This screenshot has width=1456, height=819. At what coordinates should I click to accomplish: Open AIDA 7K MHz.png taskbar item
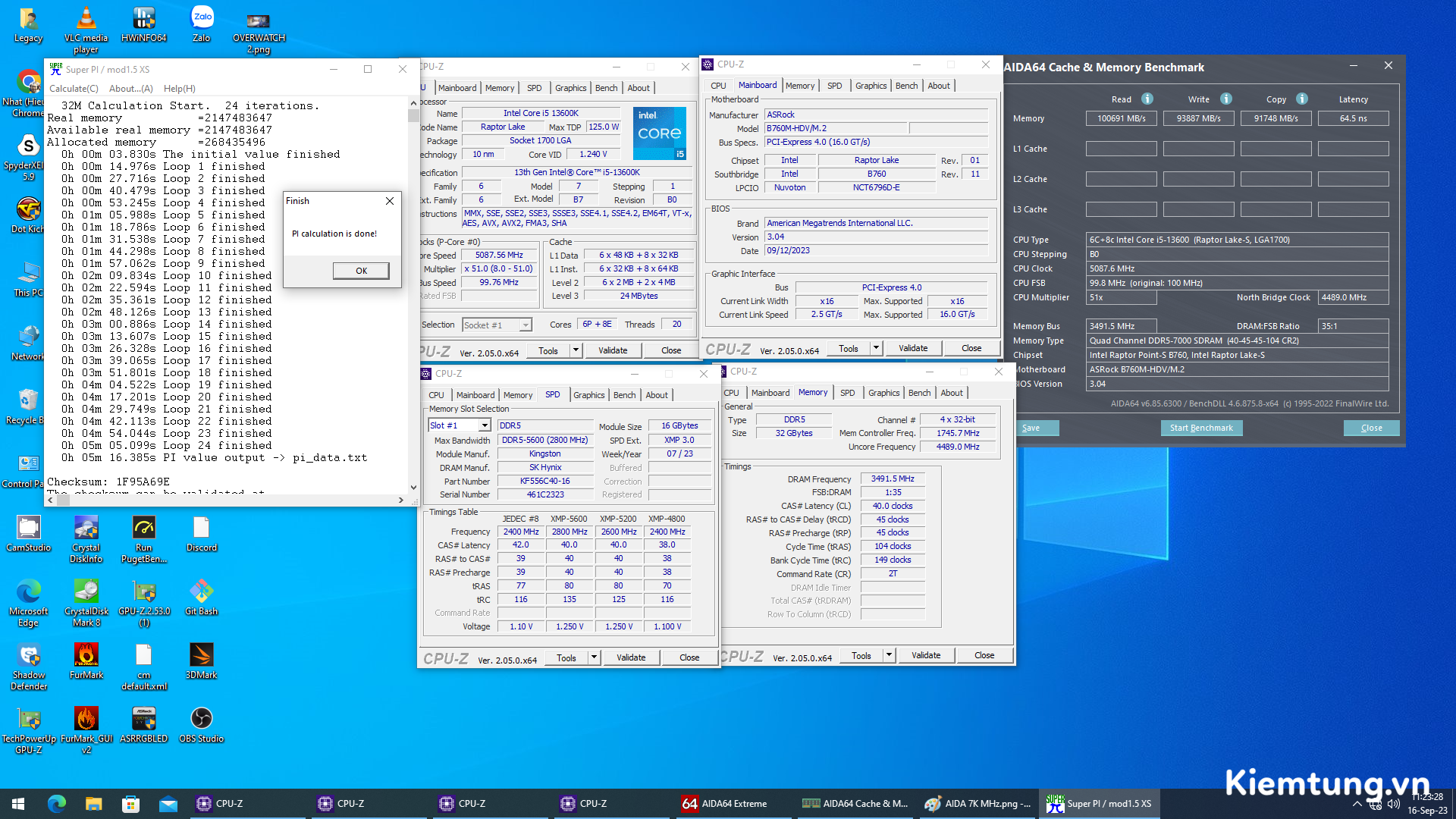(977, 804)
